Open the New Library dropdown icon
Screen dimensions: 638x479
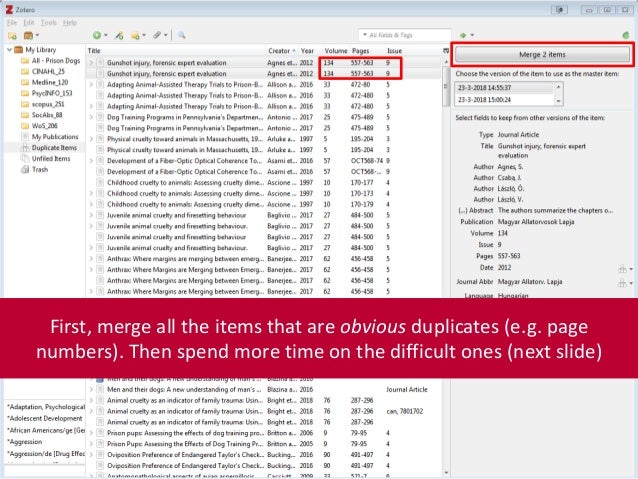click(31, 36)
